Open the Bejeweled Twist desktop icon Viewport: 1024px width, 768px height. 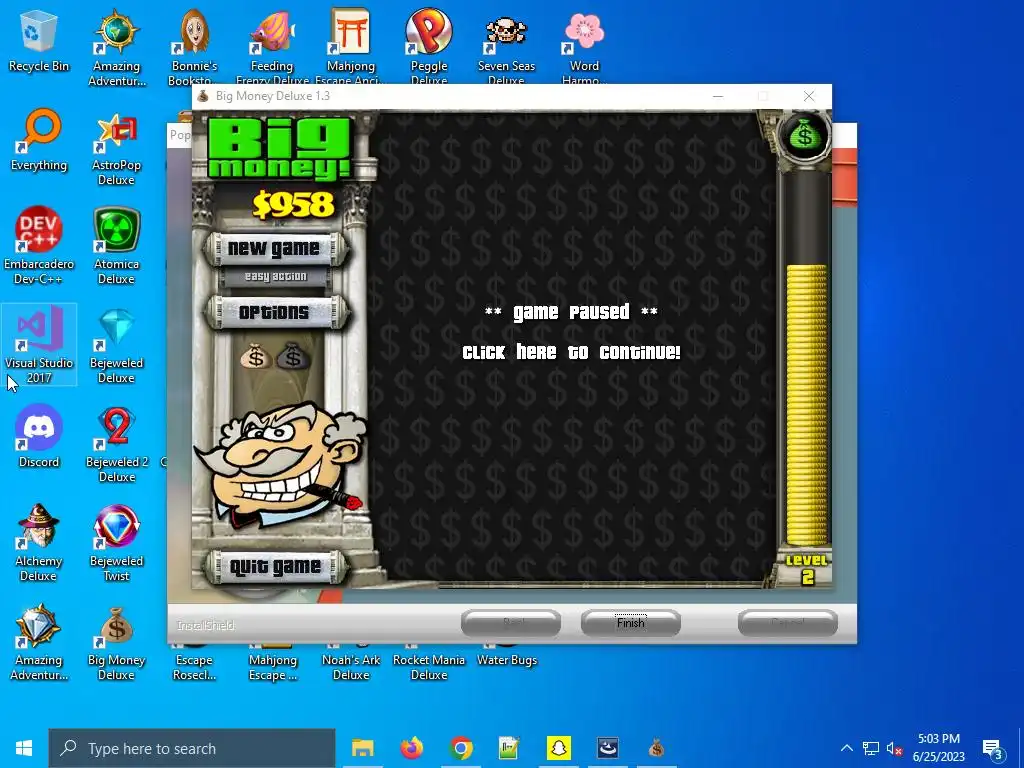[x=116, y=542]
